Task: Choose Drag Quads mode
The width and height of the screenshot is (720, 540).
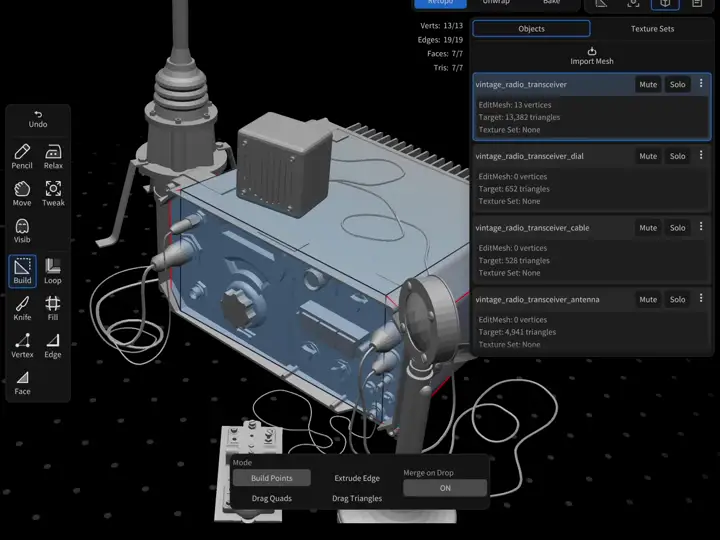Action: pyautogui.click(x=271, y=498)
